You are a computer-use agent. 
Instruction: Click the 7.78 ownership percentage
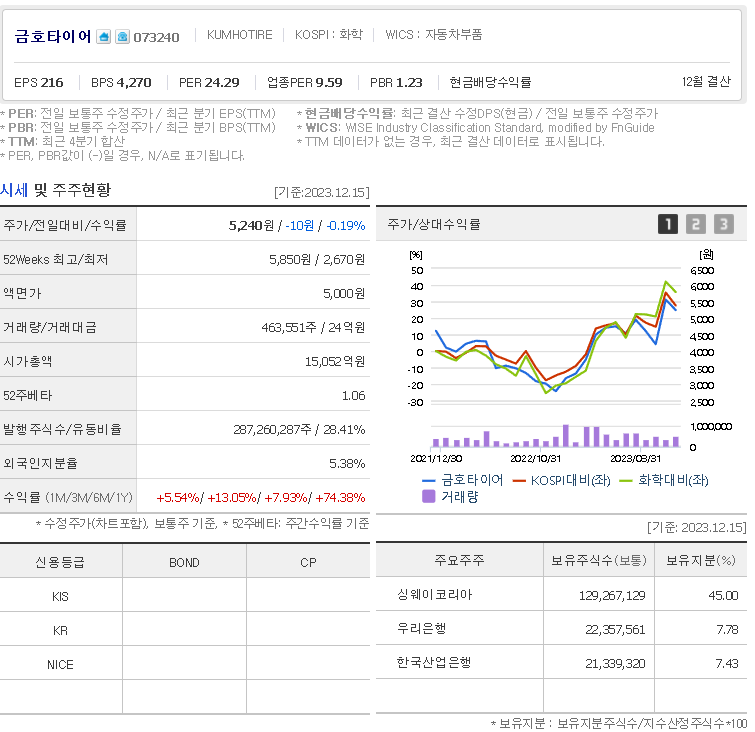pos(727,629)
